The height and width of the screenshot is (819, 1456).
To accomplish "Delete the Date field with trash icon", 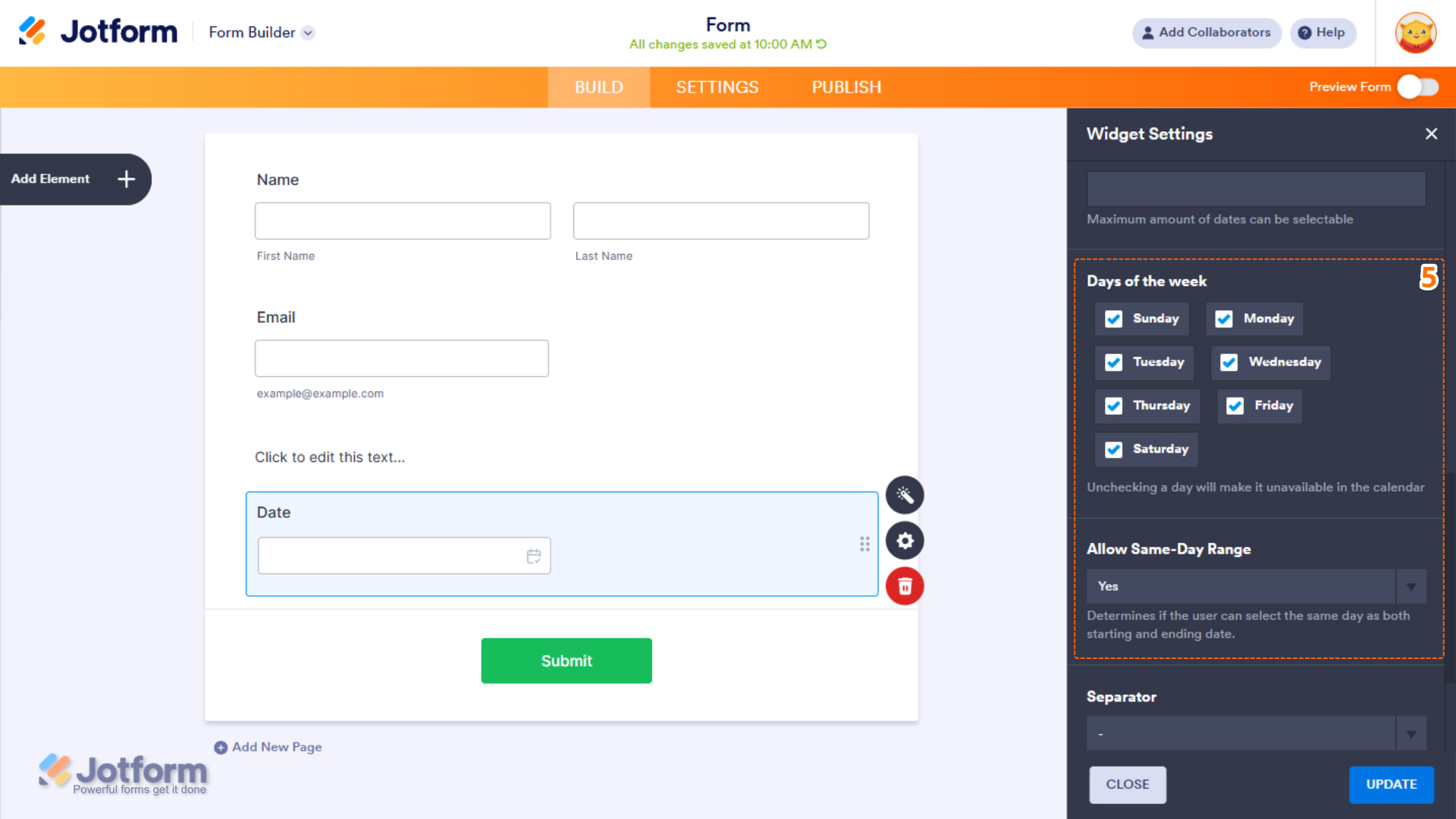I will 905,586.
